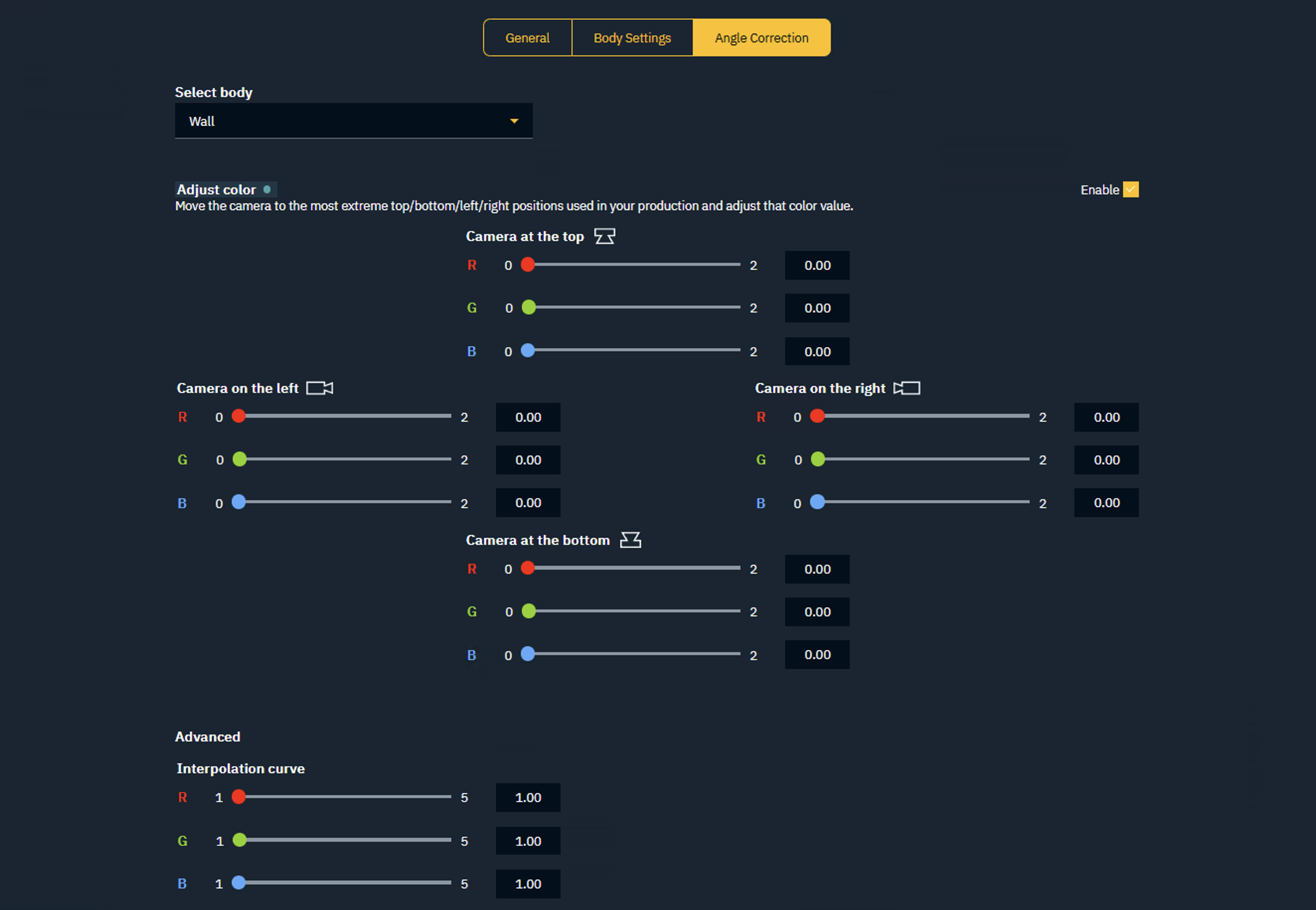Click the R slider for Camera on the right

(920, 416)
